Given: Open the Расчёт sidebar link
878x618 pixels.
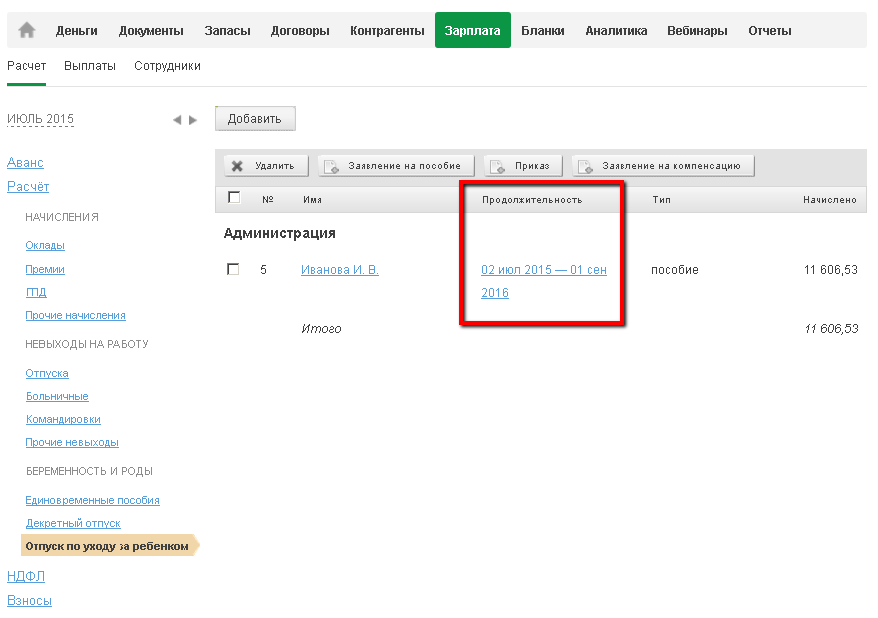Looking at the screenshot, I should click(x=28, y=187).
